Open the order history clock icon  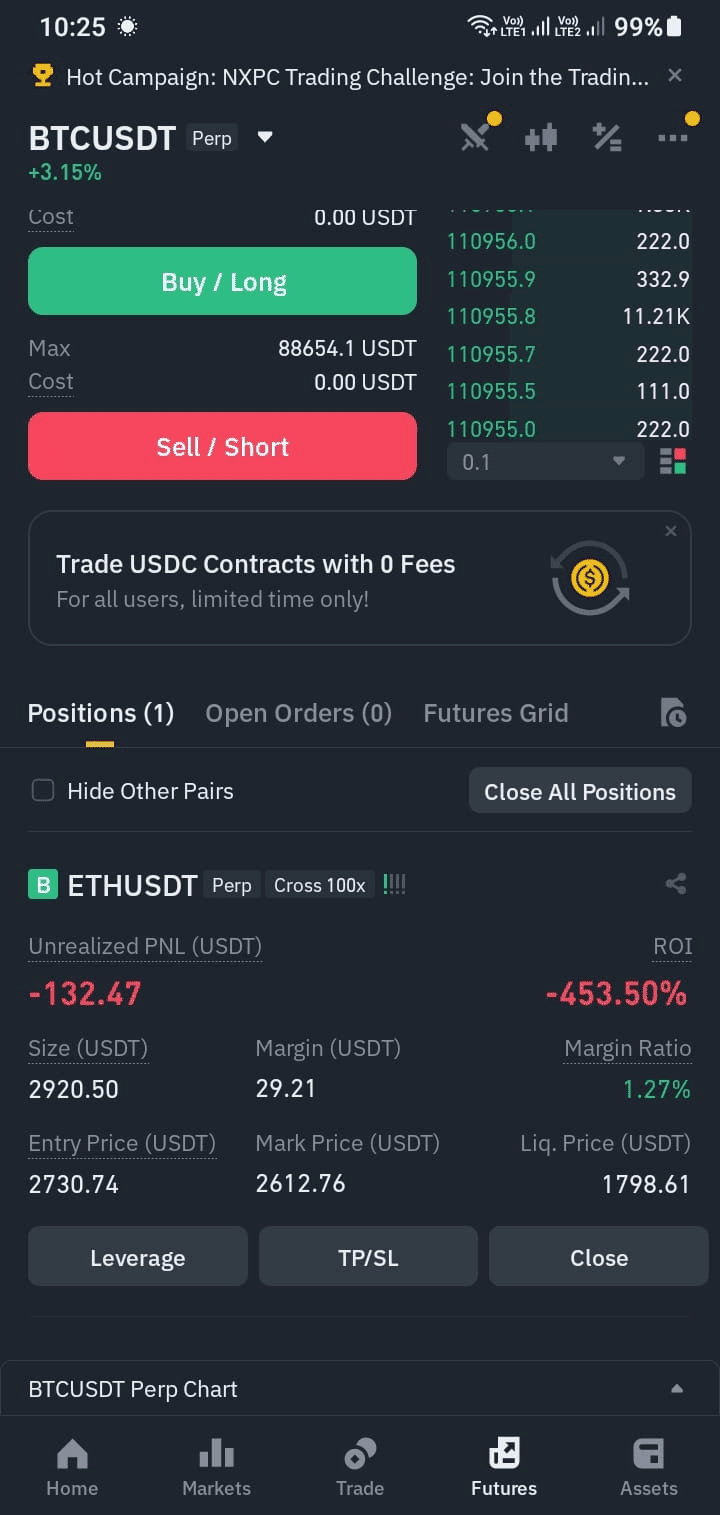tap(674, 713)
